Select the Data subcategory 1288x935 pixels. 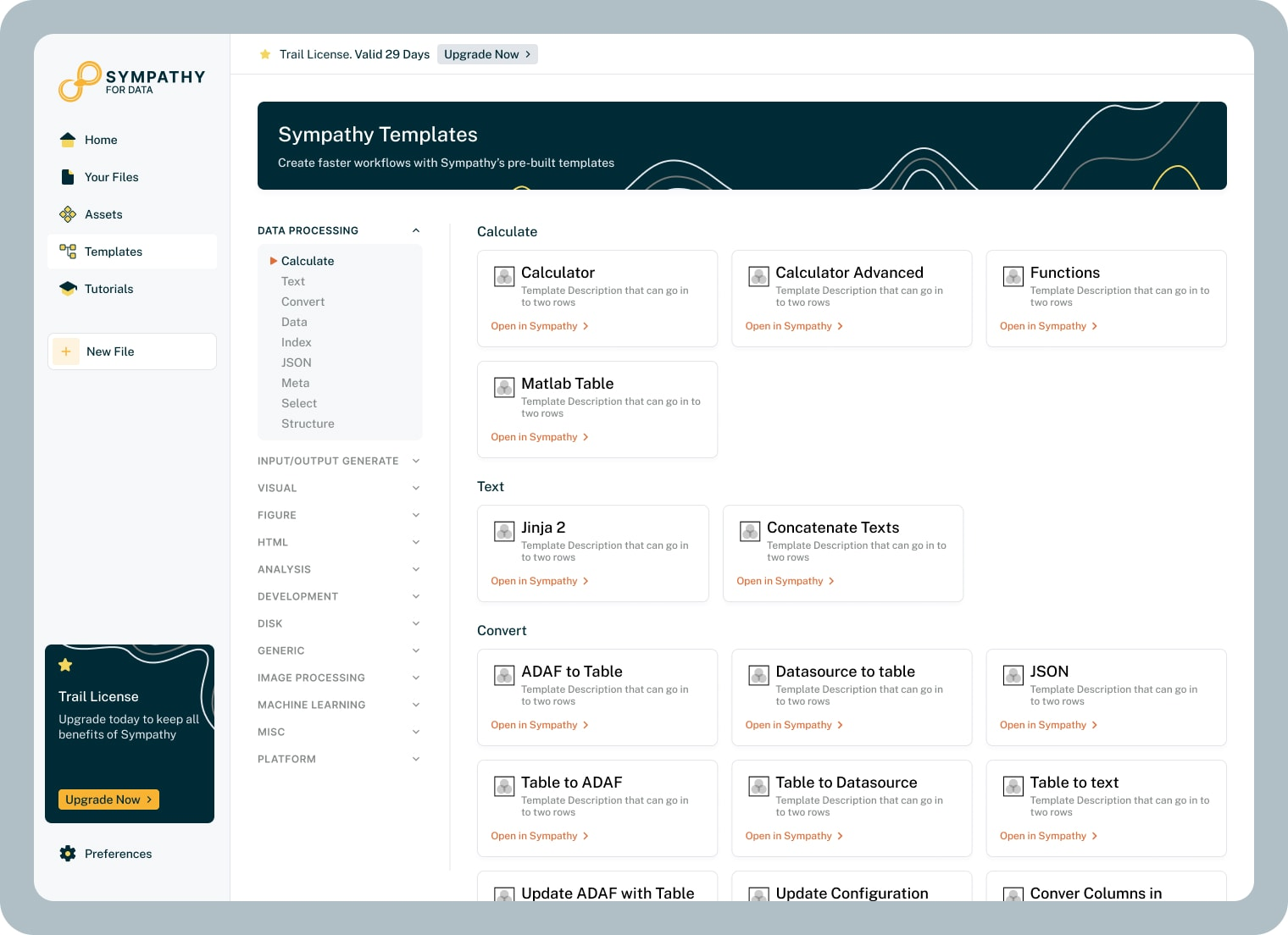point(294,322)
